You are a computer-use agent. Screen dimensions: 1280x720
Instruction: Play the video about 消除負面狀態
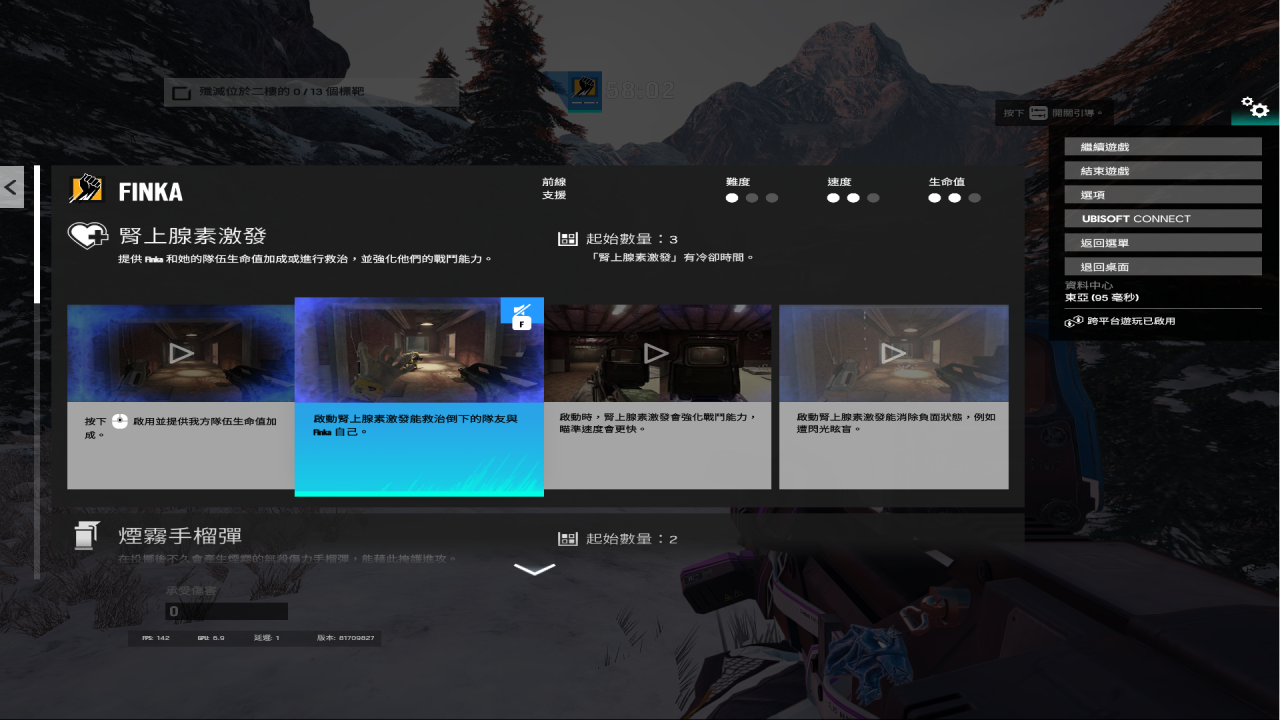click(x=894, y=353)
